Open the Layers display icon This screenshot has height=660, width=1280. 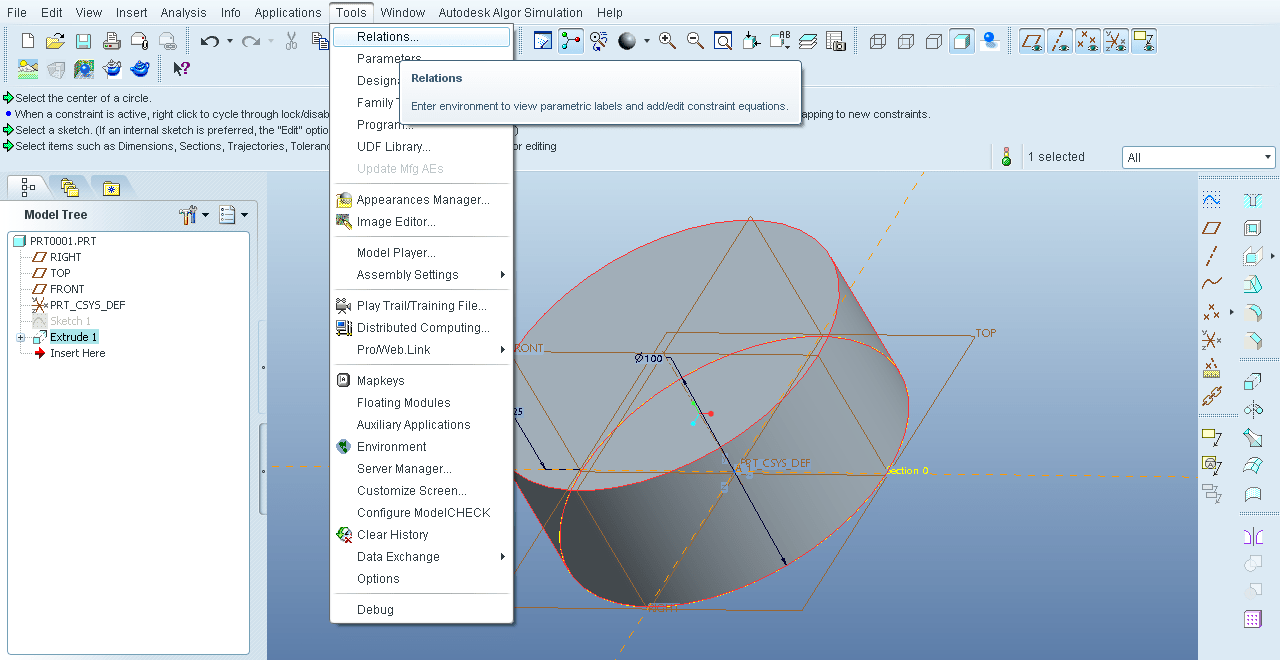808,41
